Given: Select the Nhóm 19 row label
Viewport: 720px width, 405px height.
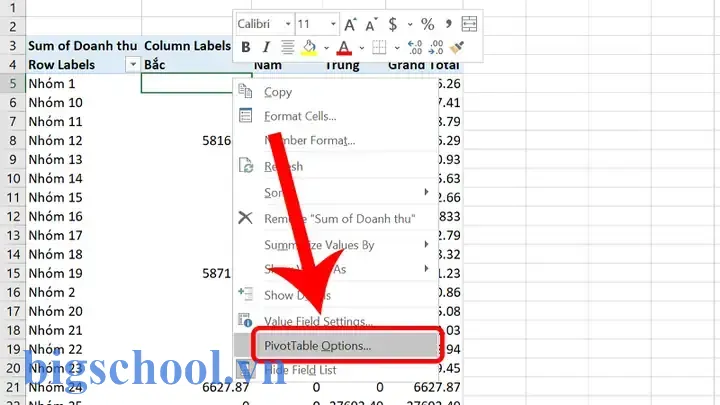Looking at the screenshot, I should click(83, 273).
